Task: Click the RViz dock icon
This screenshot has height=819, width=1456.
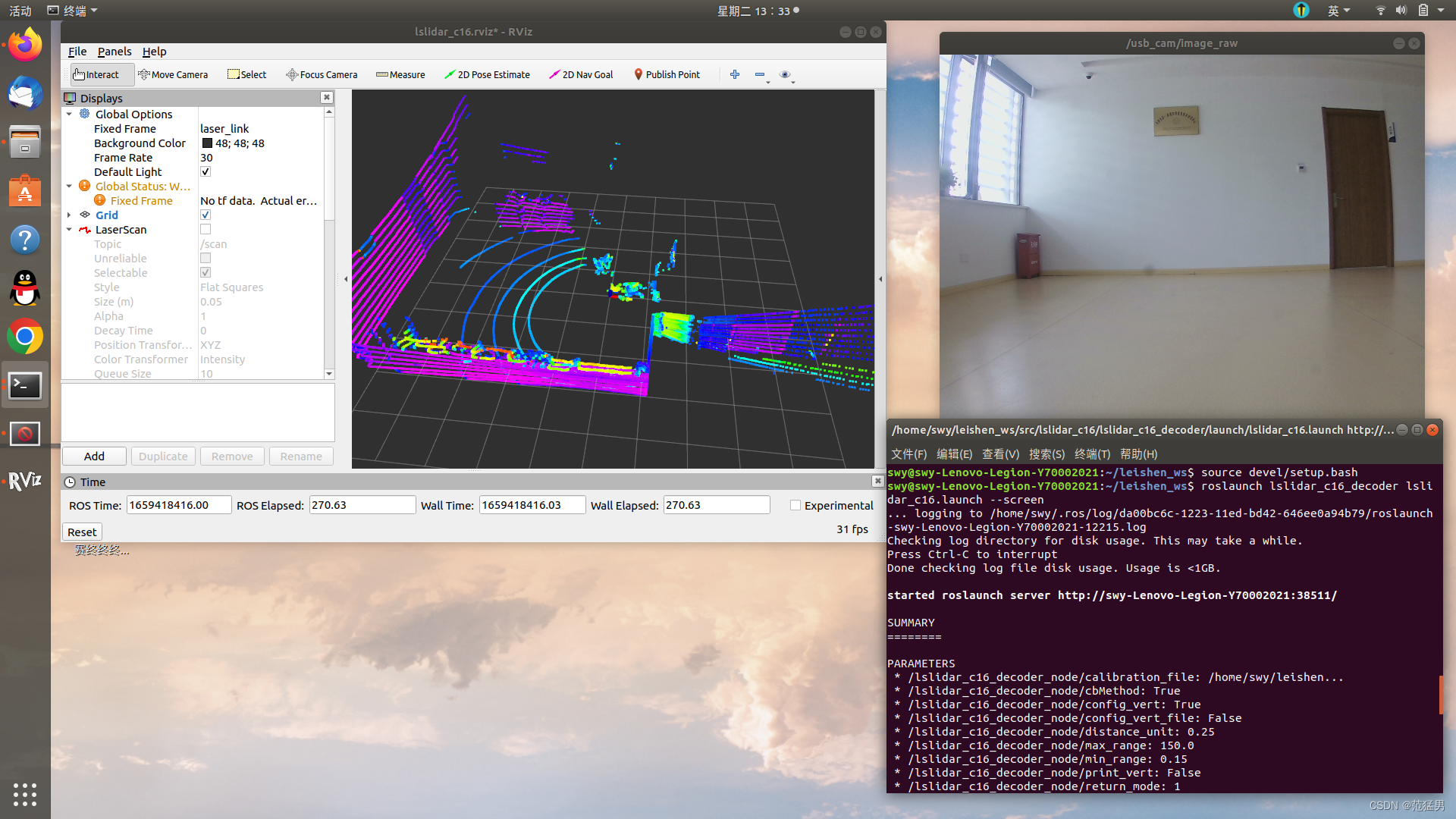Action: pos(25,481)
